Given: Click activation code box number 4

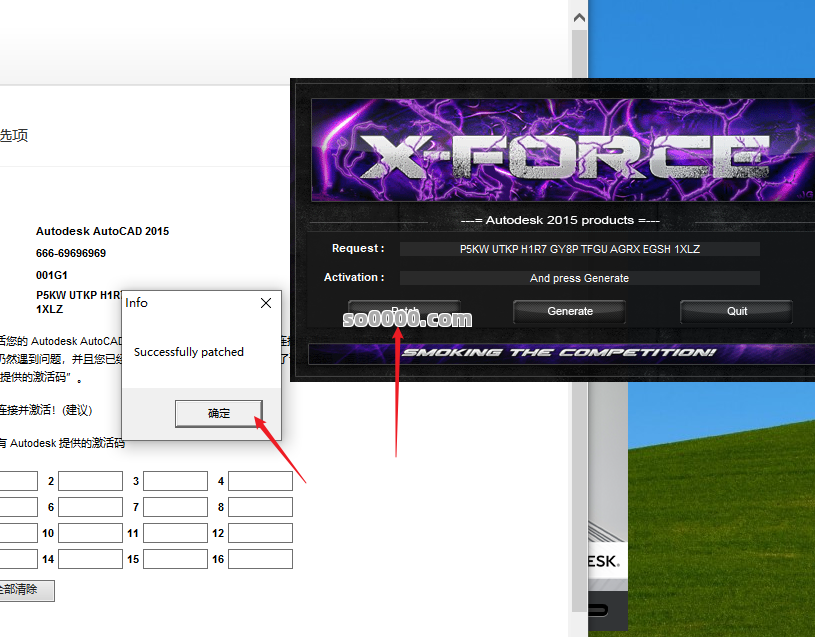Looking at the screenshot, I should pos(260,481).
